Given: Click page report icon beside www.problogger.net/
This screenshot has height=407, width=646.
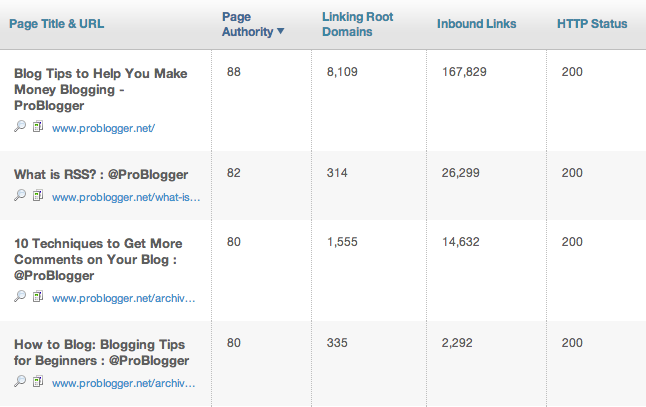Looking at the screenshot, I should 38,126.
